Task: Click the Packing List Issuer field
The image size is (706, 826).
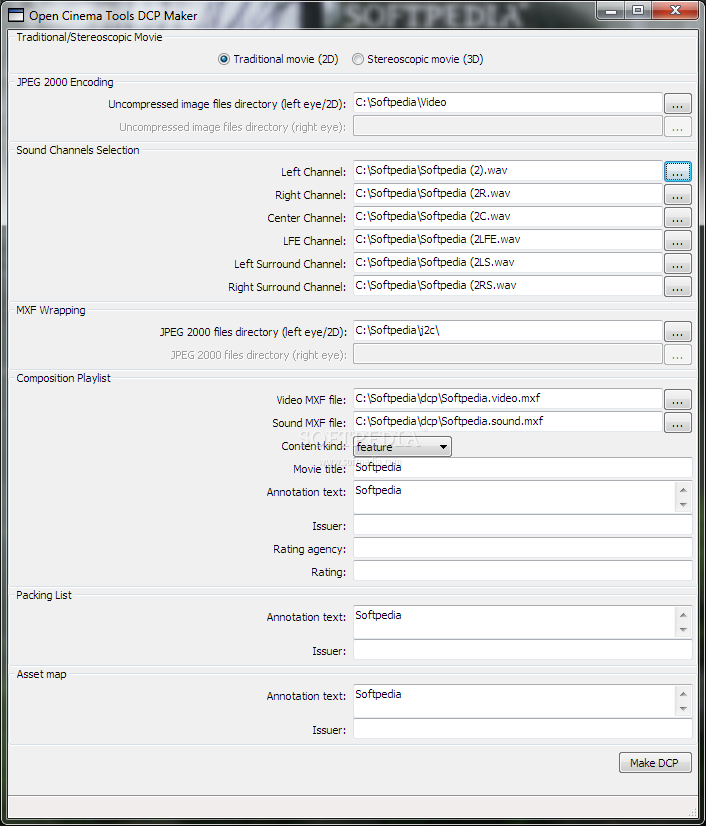Action: click(x=522, y=650)
